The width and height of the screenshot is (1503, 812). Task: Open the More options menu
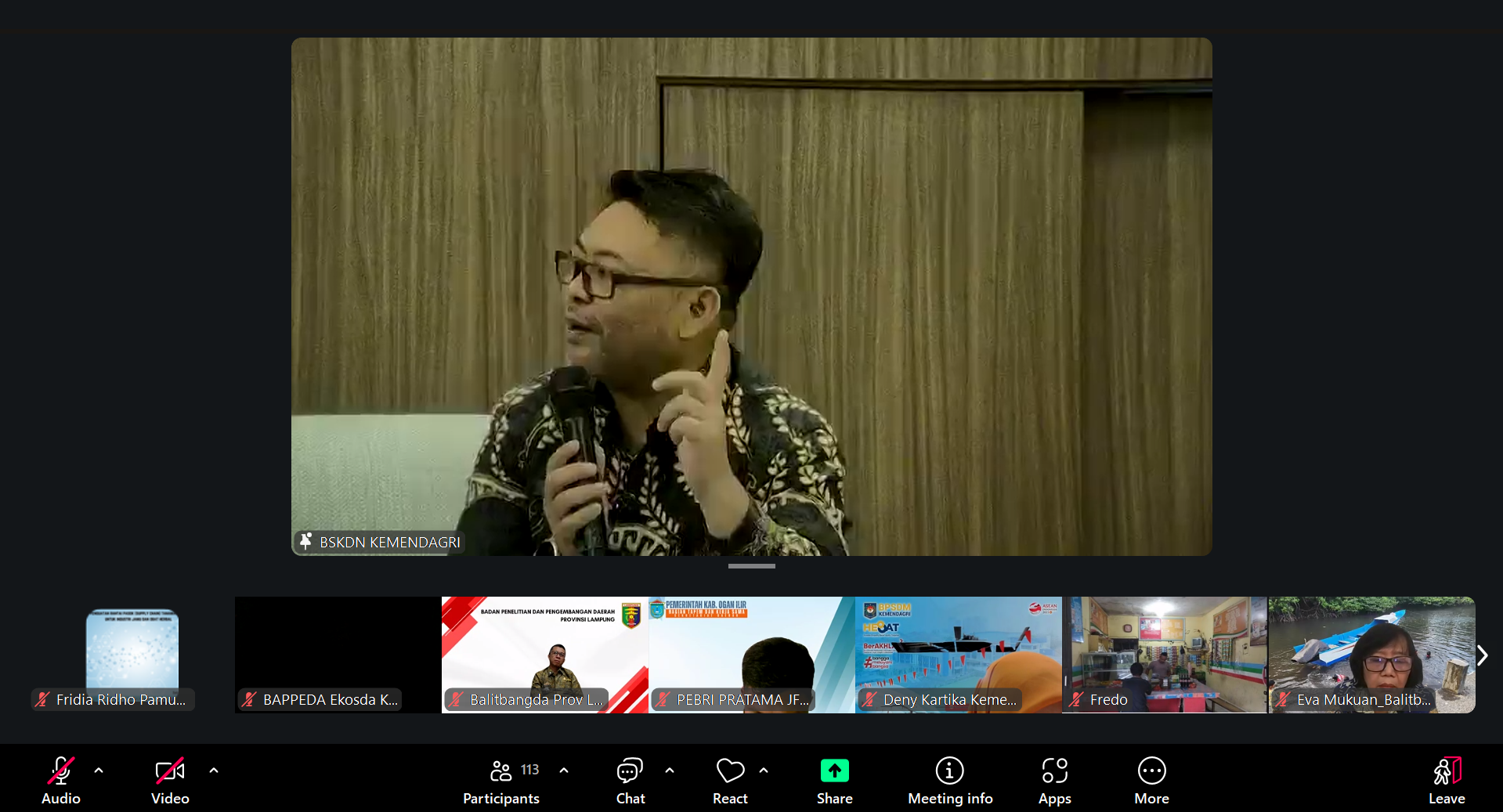pyautogui.click(x=1151, y=781)
